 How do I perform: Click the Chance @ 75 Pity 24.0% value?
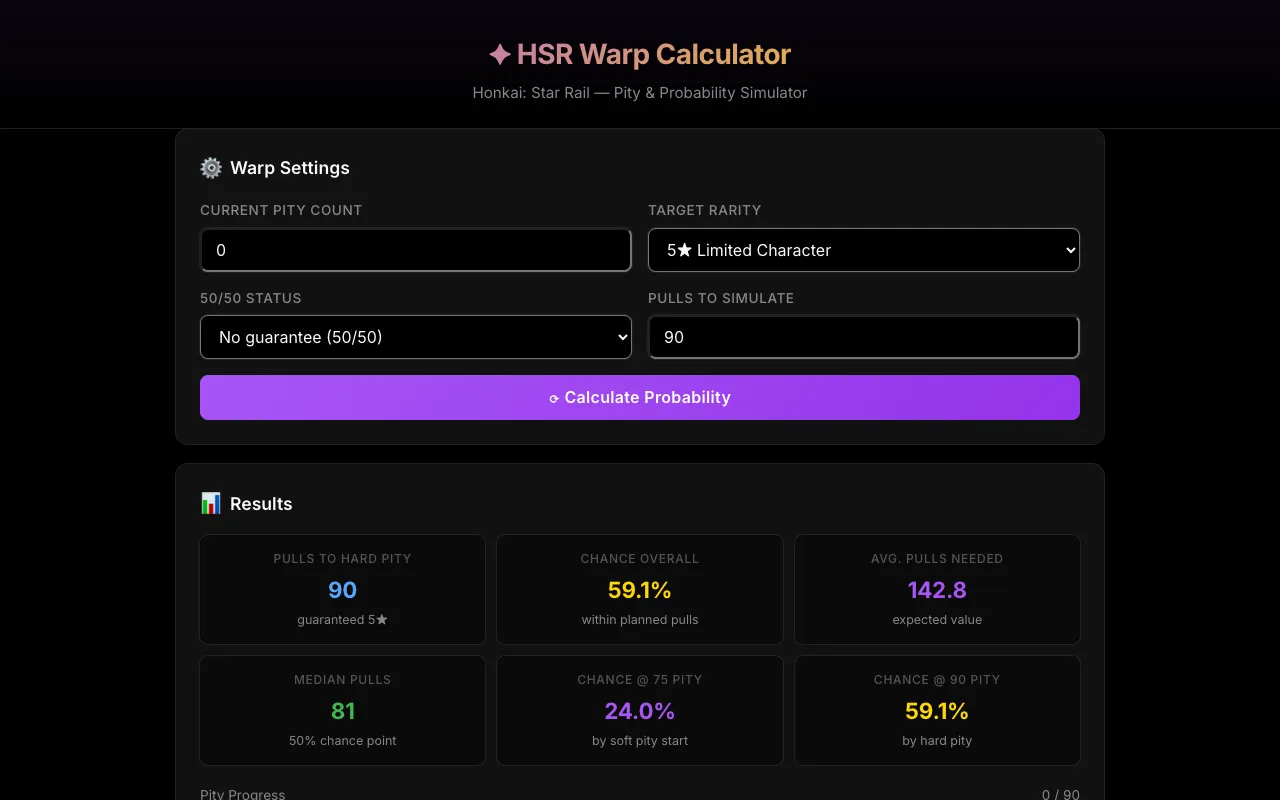[x=640, y=711]
